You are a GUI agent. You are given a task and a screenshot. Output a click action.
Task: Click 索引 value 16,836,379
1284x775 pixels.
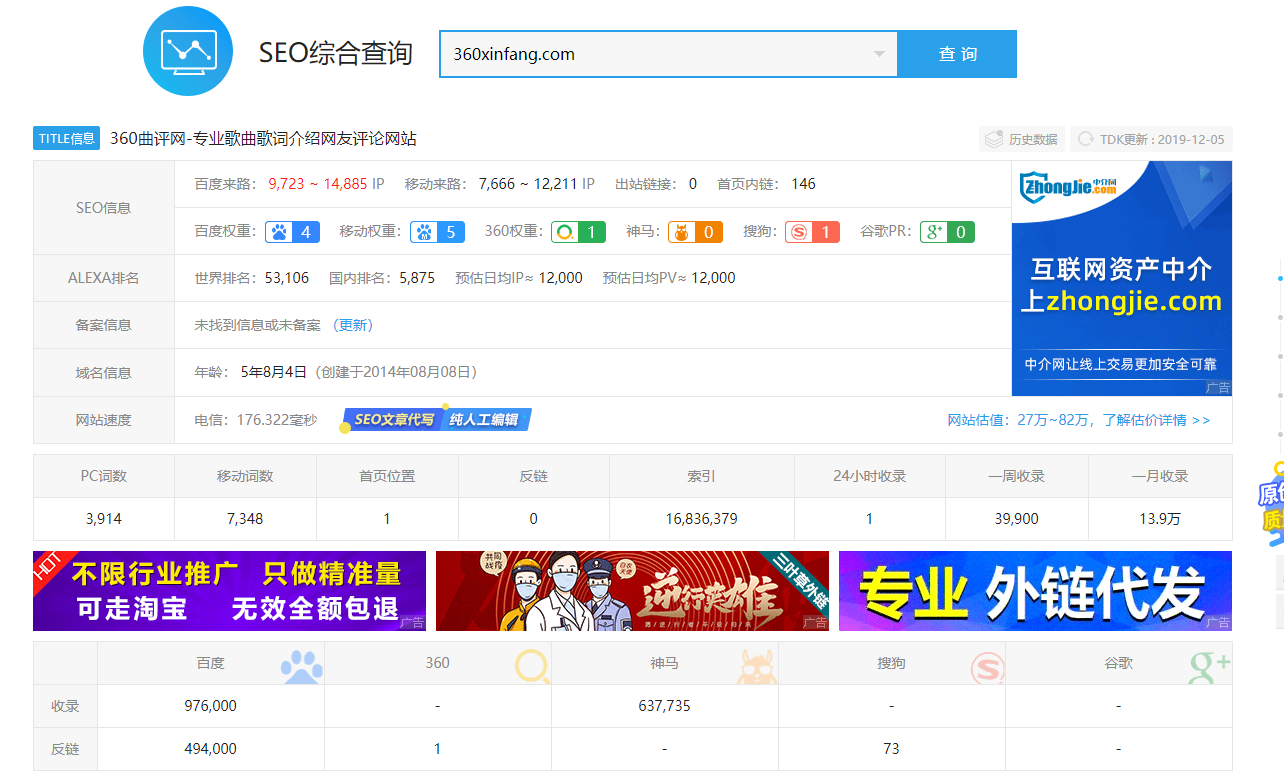701,519
